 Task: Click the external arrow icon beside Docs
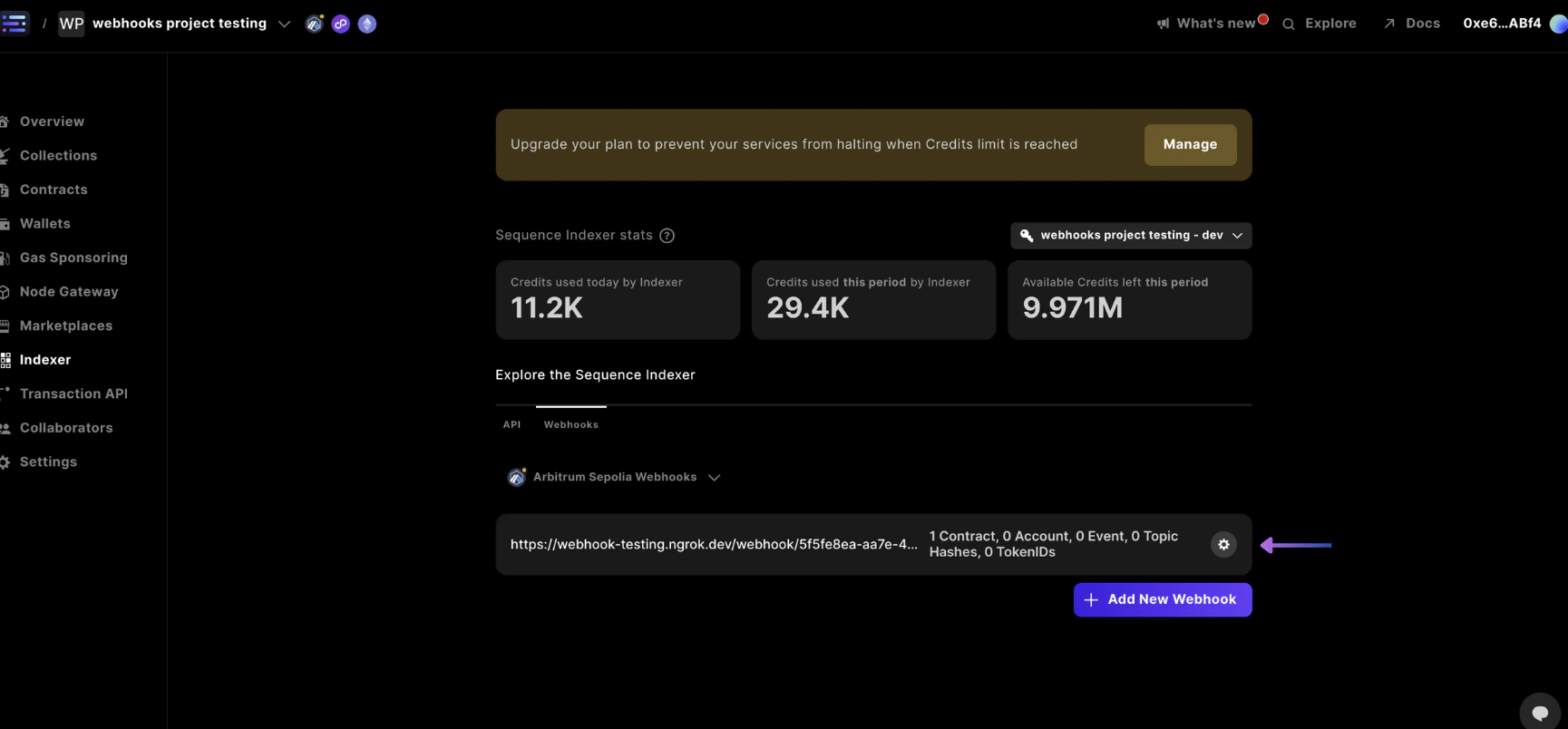[1389, 24]
